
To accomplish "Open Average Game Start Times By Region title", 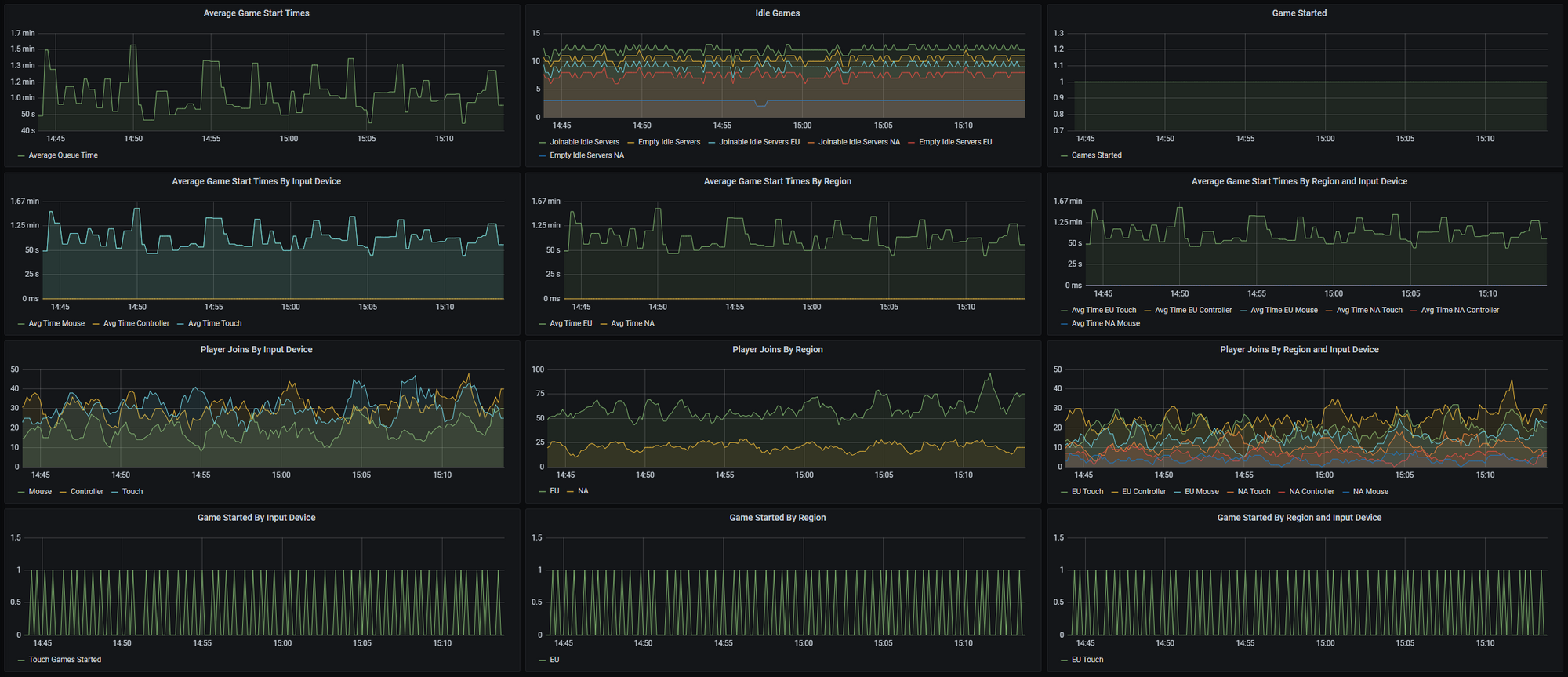I will pos(778,181).
